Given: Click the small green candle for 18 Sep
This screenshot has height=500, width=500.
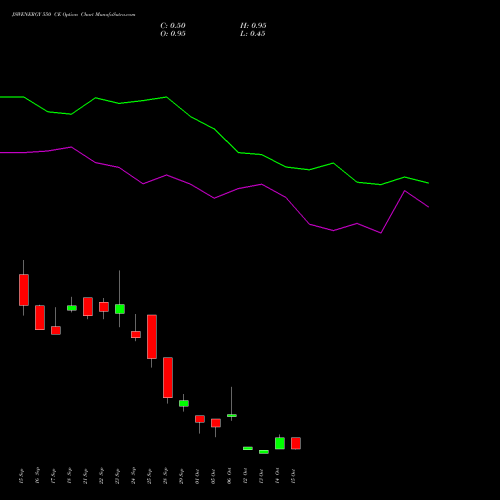Looking at the screenshot, I should [x=72, y=308].
